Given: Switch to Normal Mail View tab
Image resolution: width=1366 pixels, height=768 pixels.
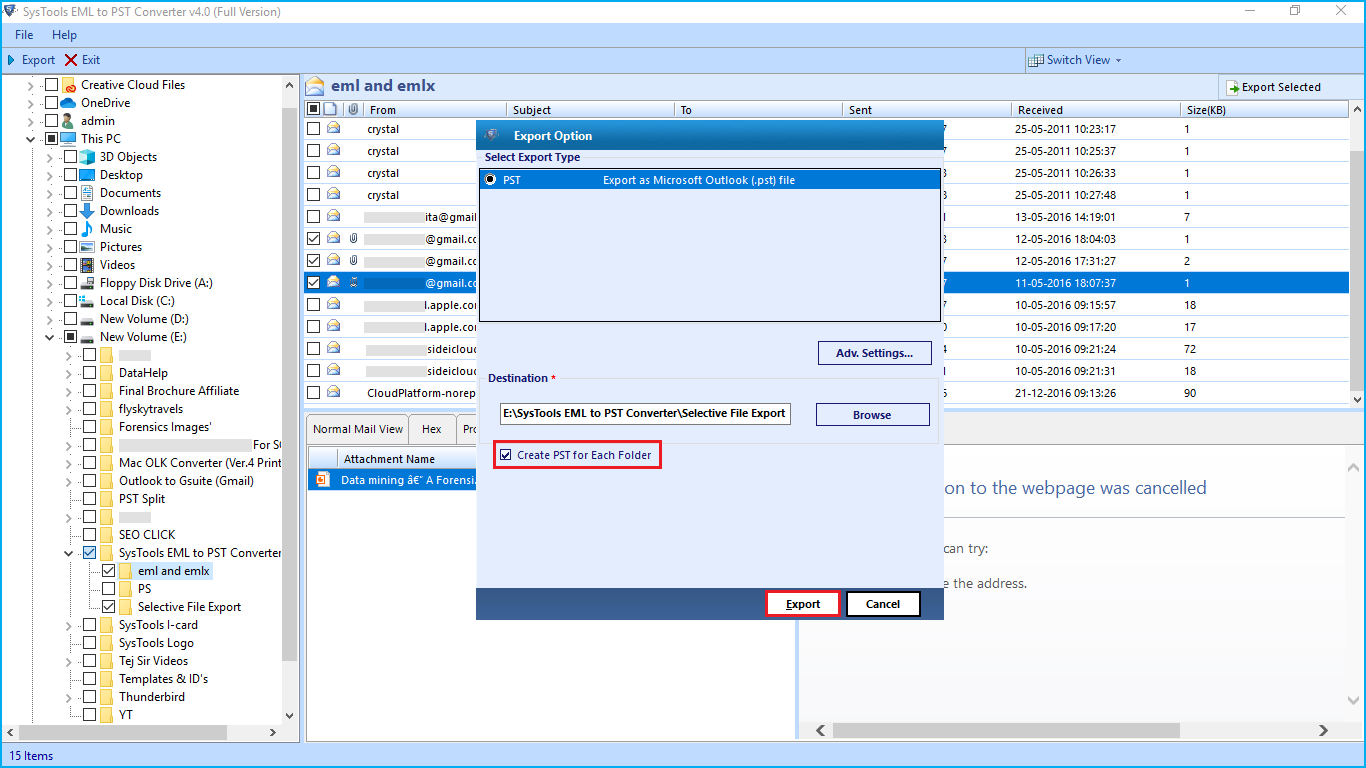Looking at the screenshot, I should tap(358, 429).
